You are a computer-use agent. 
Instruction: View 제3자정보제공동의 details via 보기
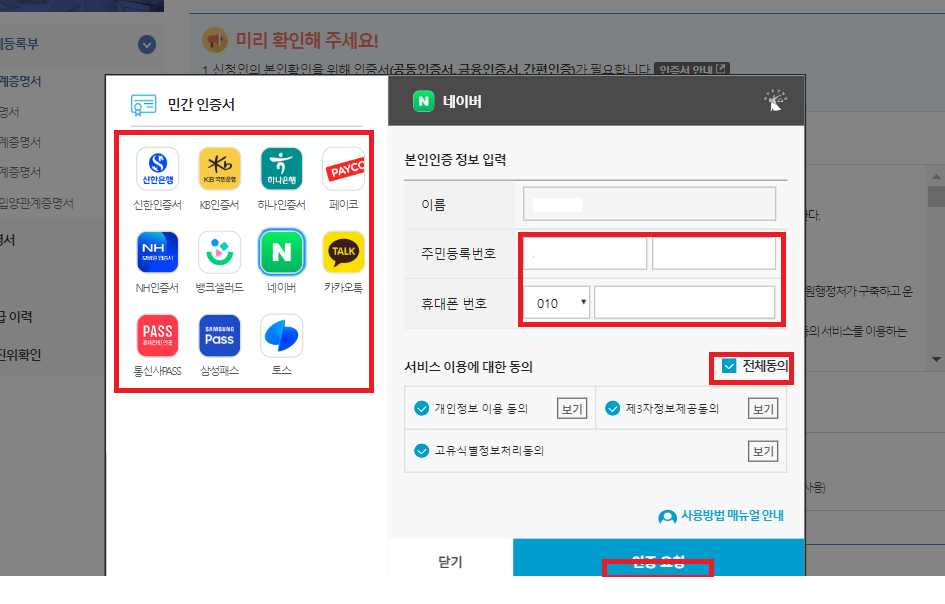point(763,409)
